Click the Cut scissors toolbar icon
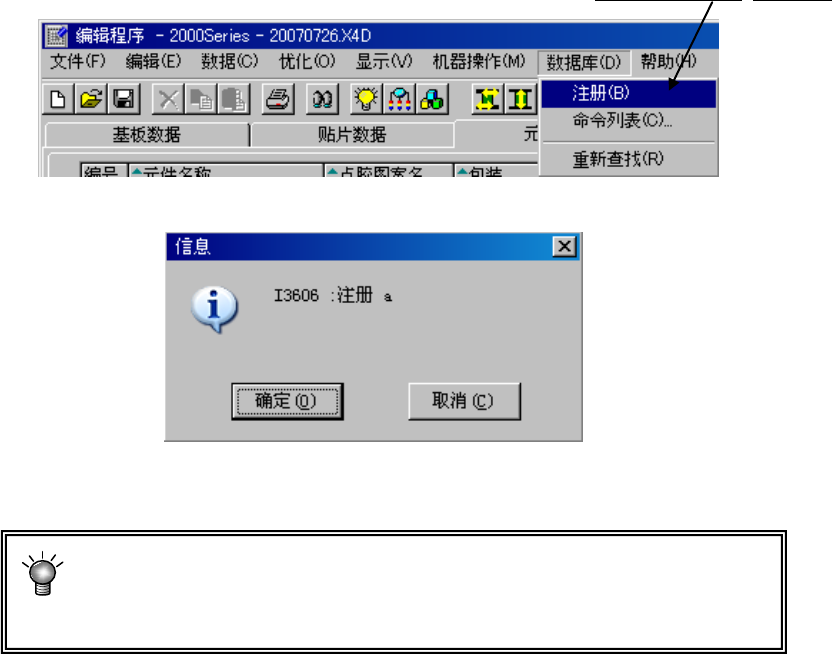Viewport: 832px width, 654px height. coord(168,99)
